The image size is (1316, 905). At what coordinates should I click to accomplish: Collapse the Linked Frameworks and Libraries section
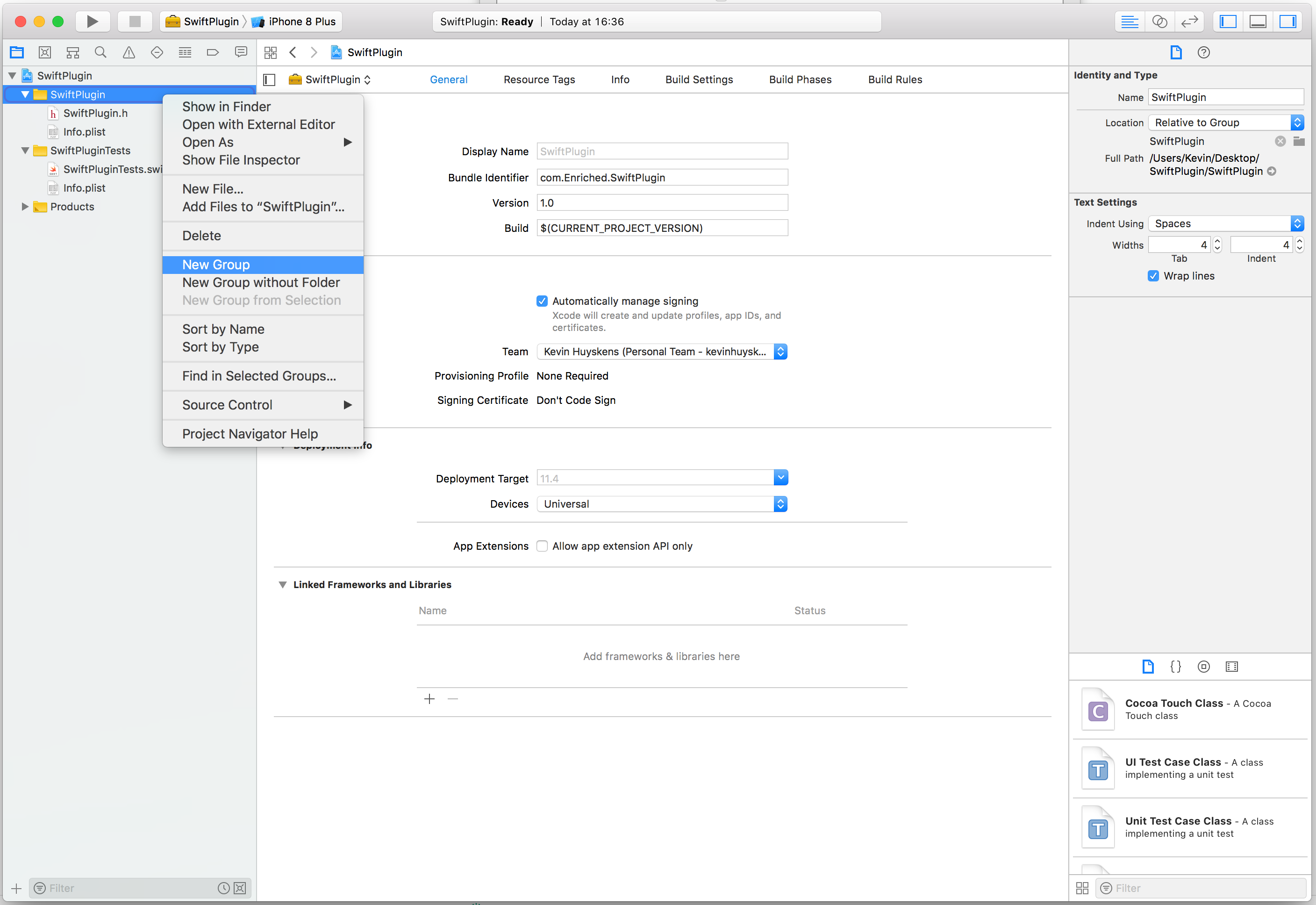click(x=282, y=585)
